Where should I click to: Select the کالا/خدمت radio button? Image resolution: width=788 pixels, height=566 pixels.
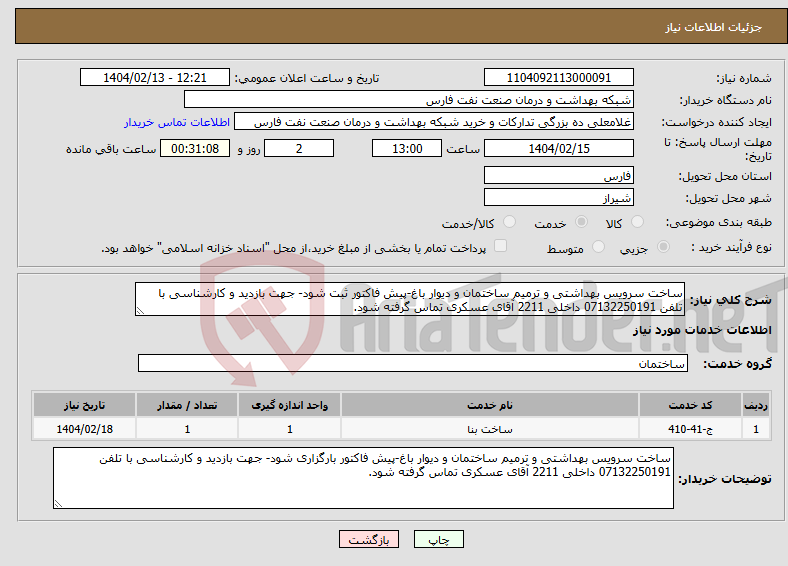pyautogui.click(x=510, y=222)
